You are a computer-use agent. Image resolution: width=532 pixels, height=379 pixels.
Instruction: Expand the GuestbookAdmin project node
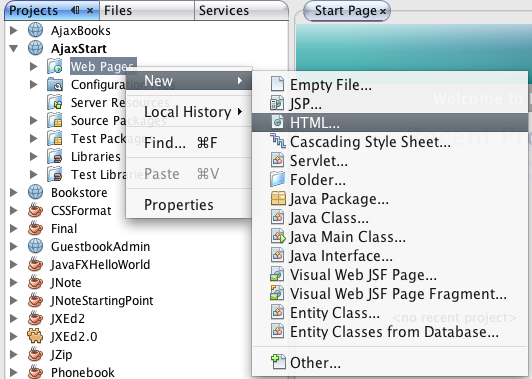[14, 246]
